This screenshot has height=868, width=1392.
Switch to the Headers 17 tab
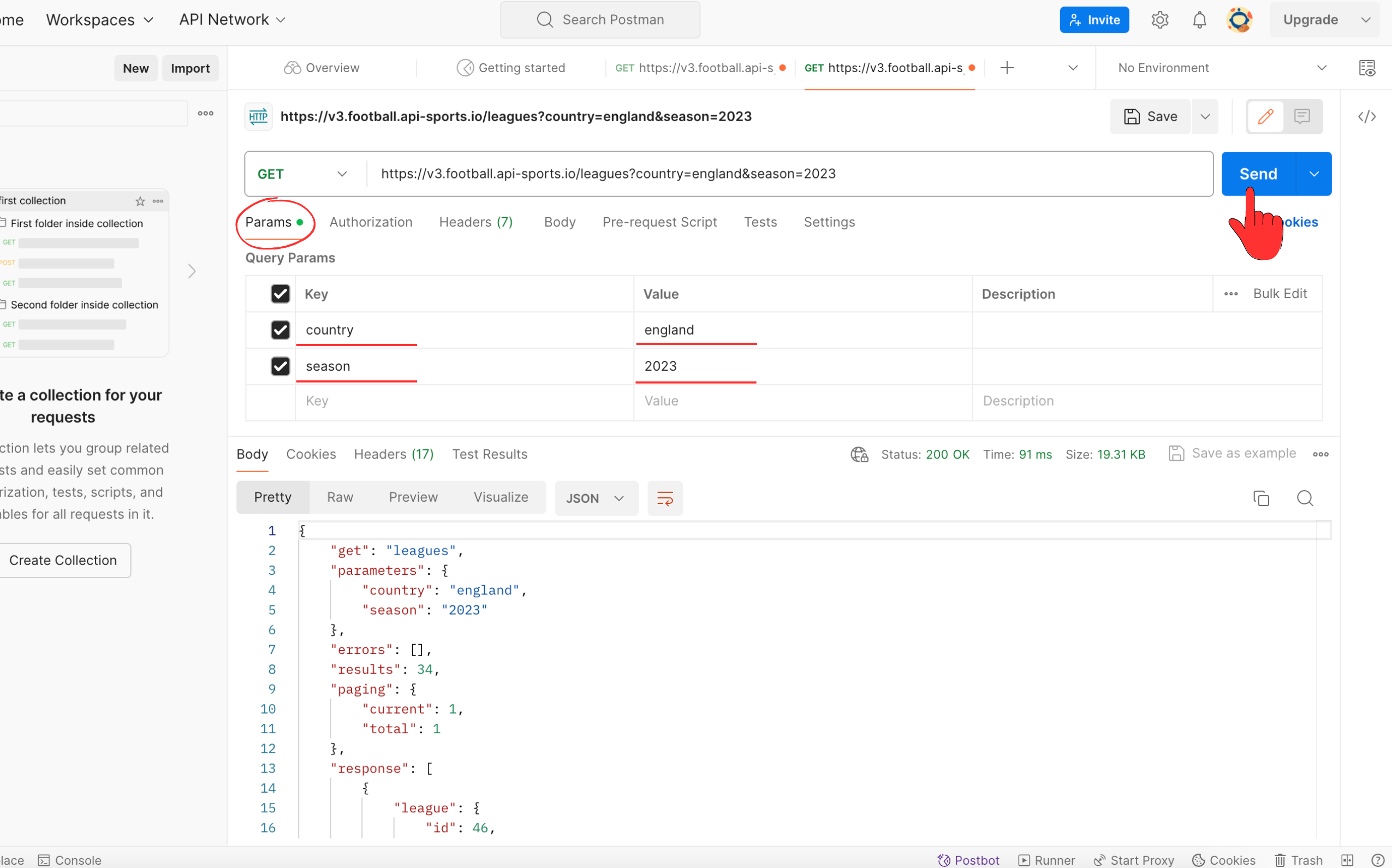coord(393,454)
